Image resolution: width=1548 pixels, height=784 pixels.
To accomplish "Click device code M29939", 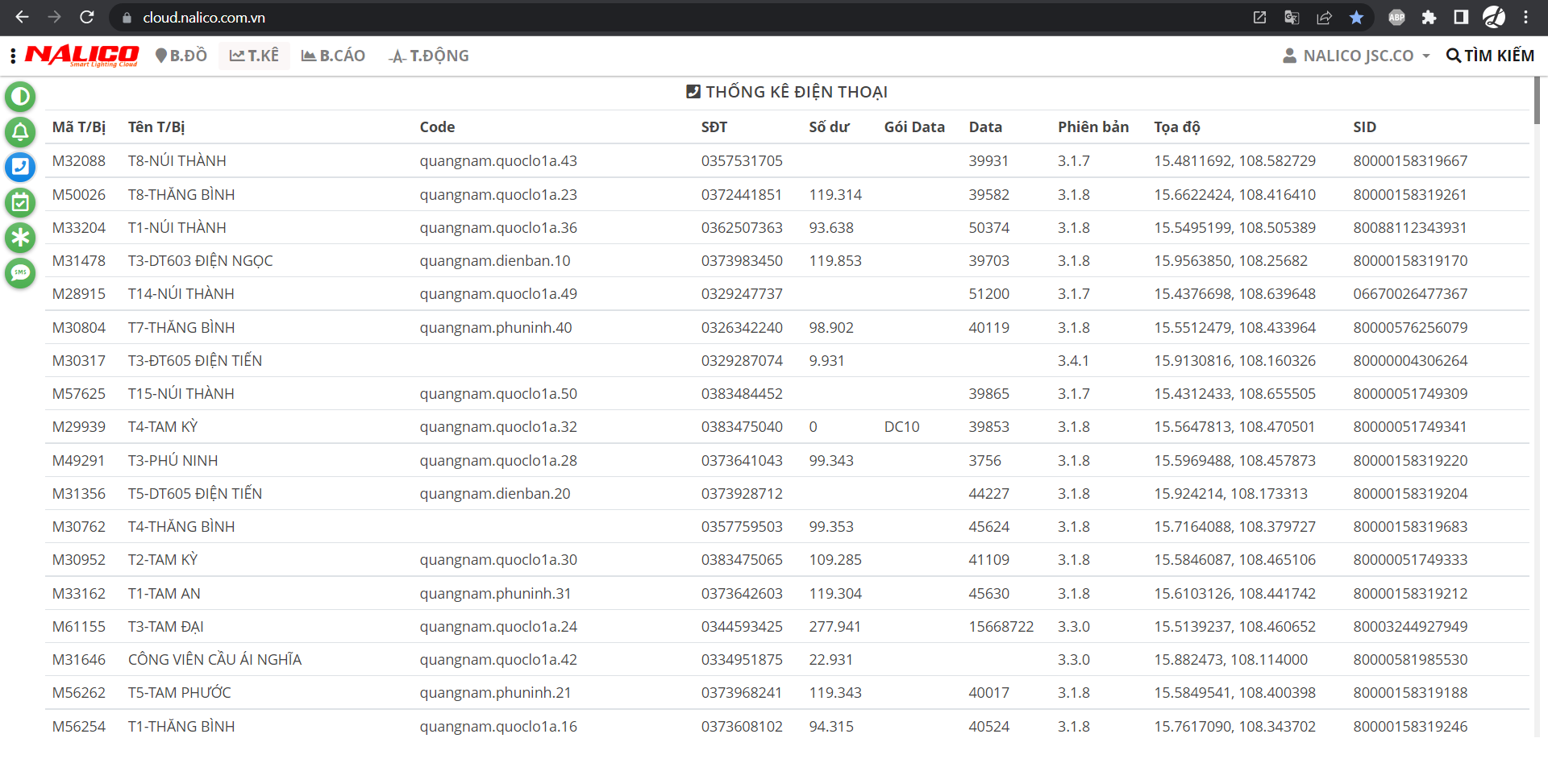I will (79, 427).
